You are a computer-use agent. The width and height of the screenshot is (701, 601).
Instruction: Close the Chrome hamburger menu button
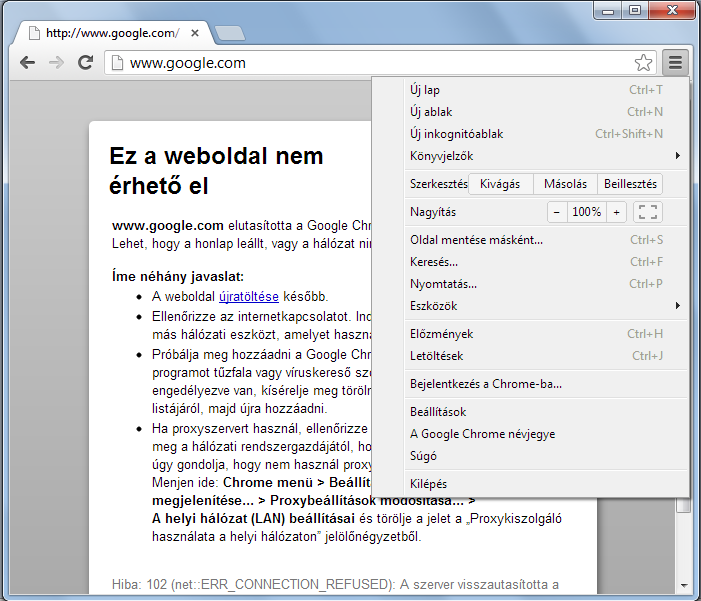point(675,63)
